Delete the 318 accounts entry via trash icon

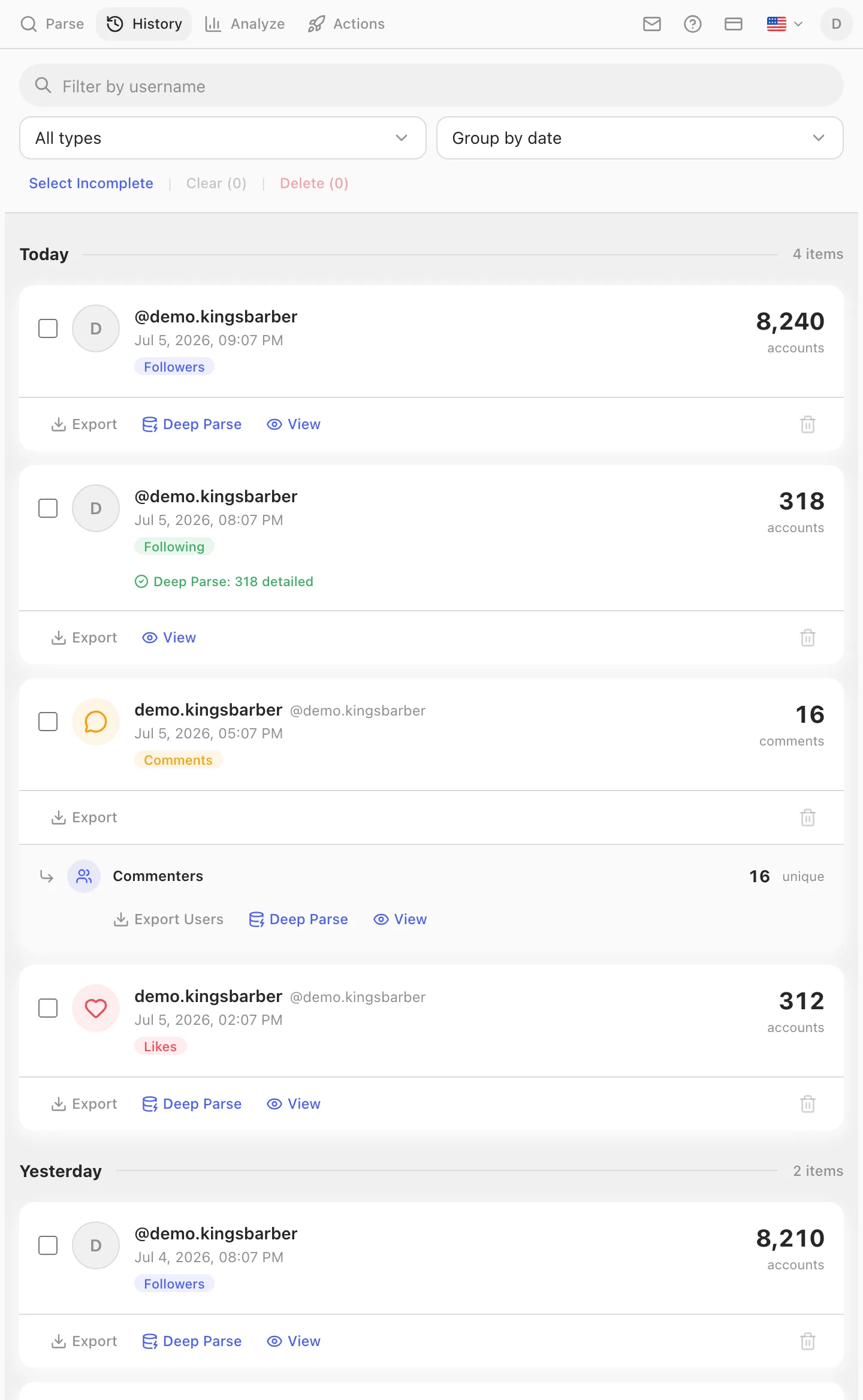pos(808,638)
